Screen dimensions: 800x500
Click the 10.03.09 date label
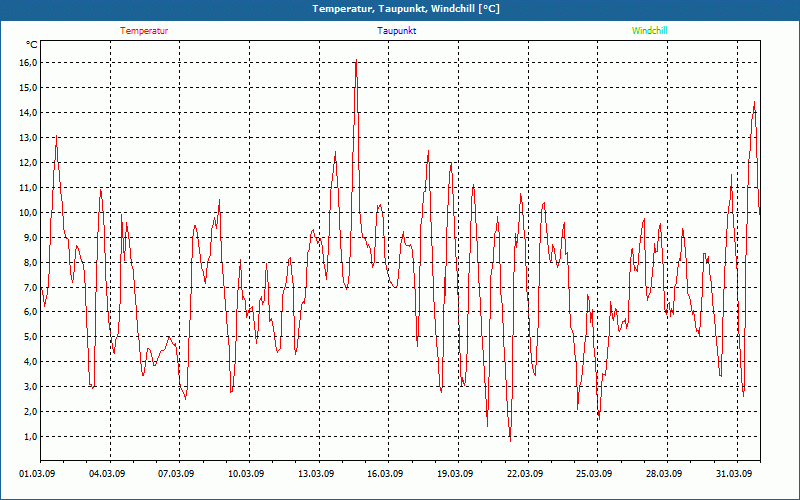coord(246,473)
